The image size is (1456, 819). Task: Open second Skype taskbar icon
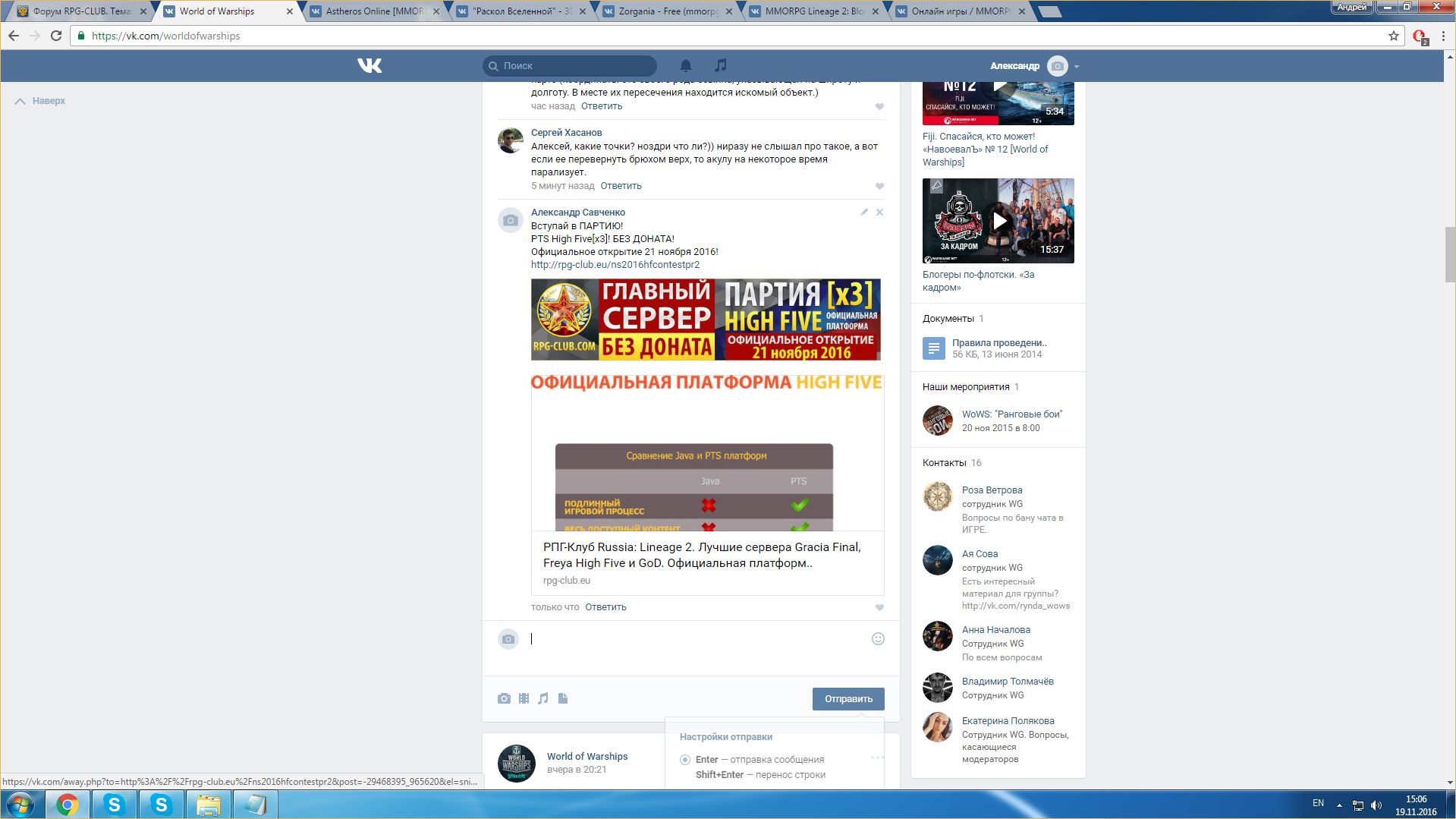pos(162,805)
